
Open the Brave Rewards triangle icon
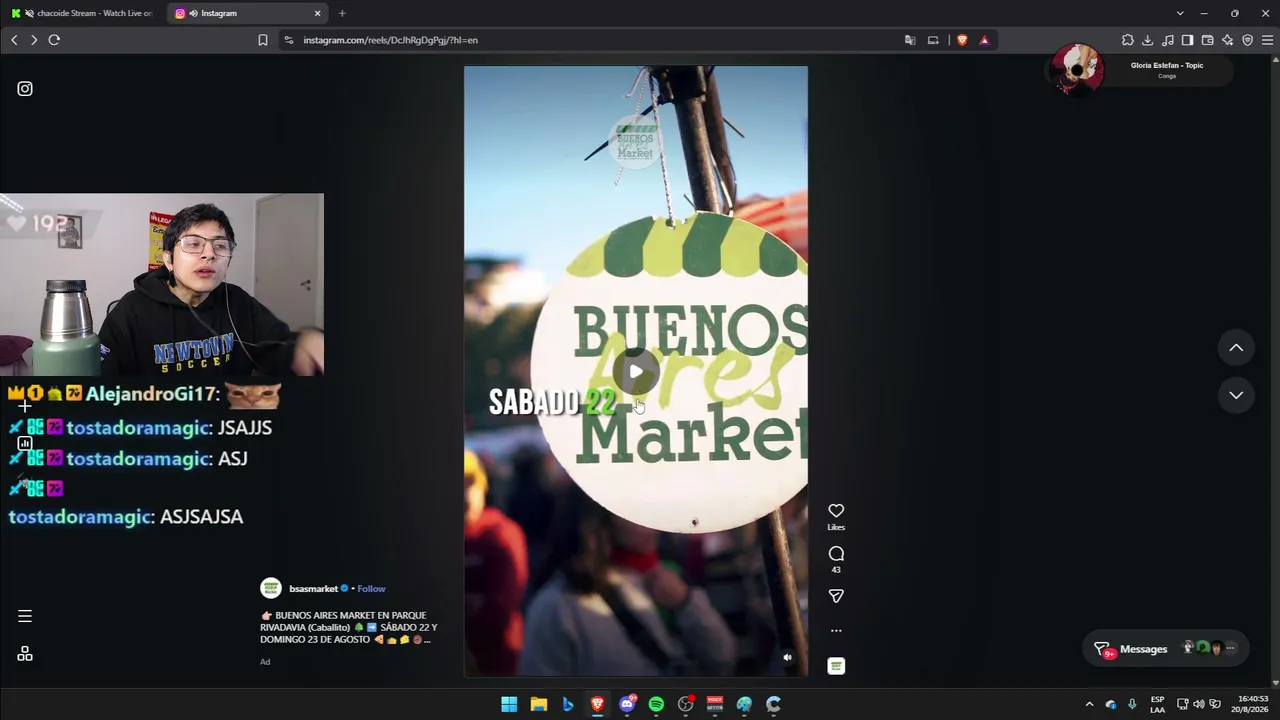pyautogui.click(x=984, y=40)
